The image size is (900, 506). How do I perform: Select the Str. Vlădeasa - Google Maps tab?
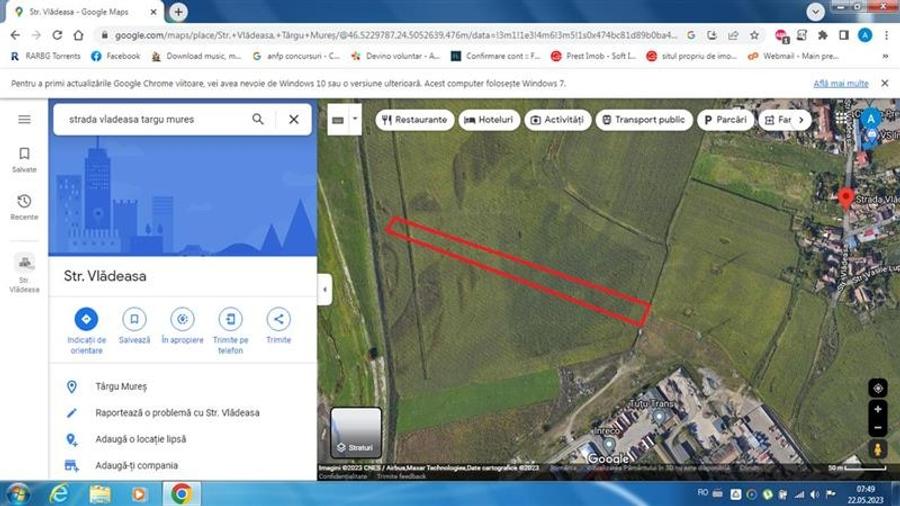[85, 11]
